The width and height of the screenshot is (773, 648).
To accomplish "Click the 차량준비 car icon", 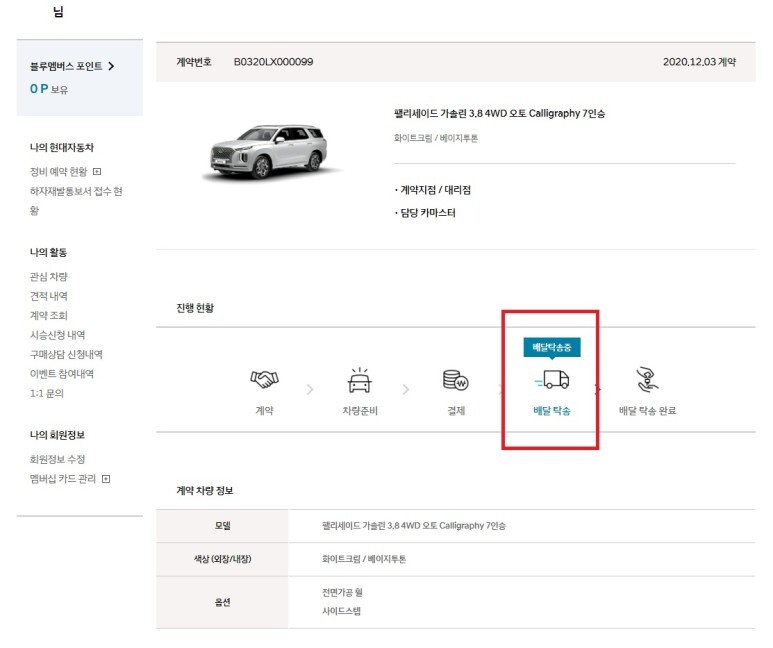I will point(360,380).
